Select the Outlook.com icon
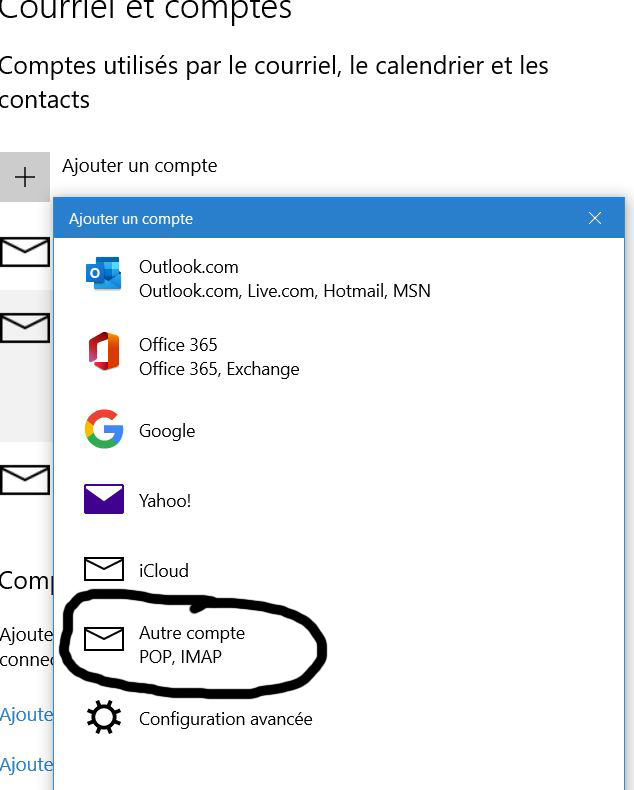 103,274
